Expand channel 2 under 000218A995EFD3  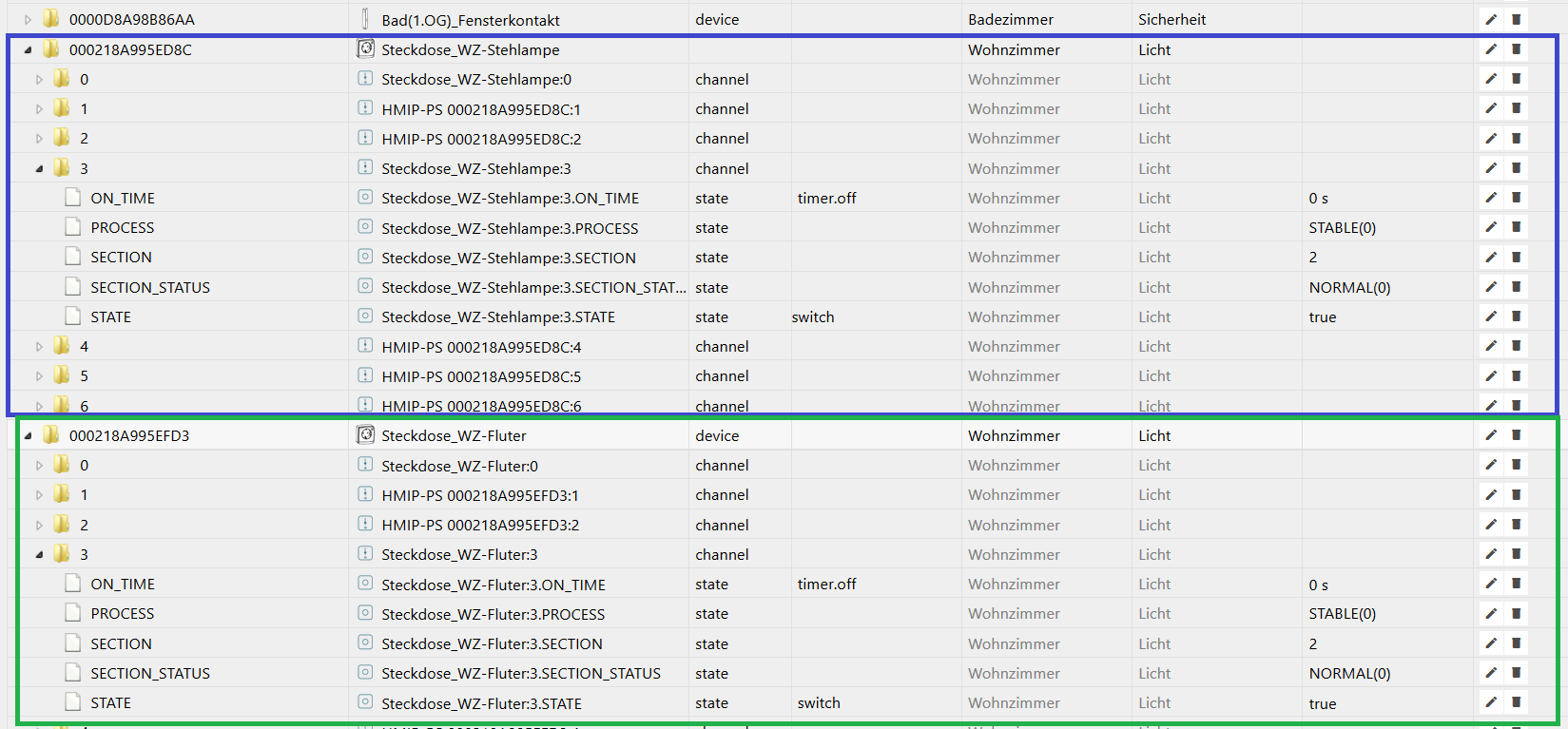click(x=39, y=525)
